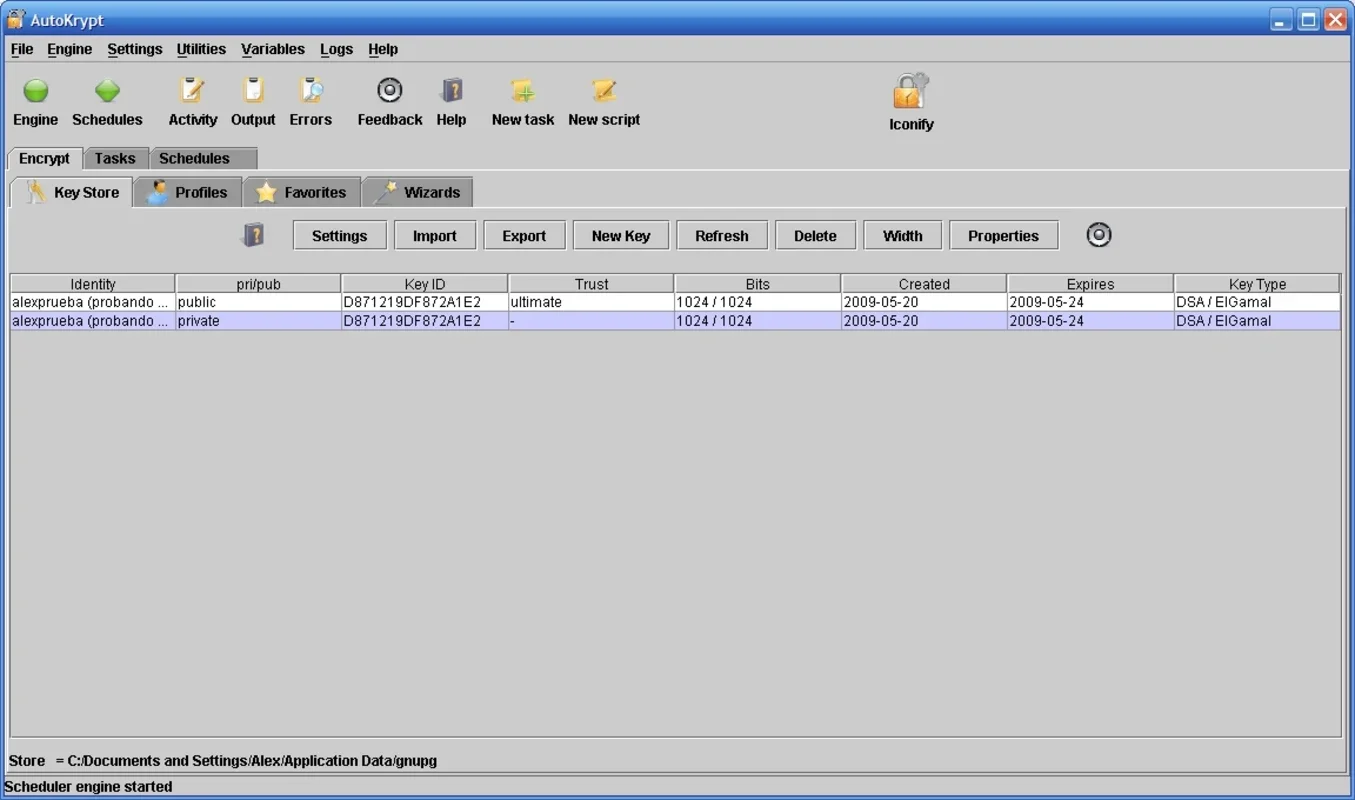Click AutoKrypt title bar app icon

coord(15,19)
